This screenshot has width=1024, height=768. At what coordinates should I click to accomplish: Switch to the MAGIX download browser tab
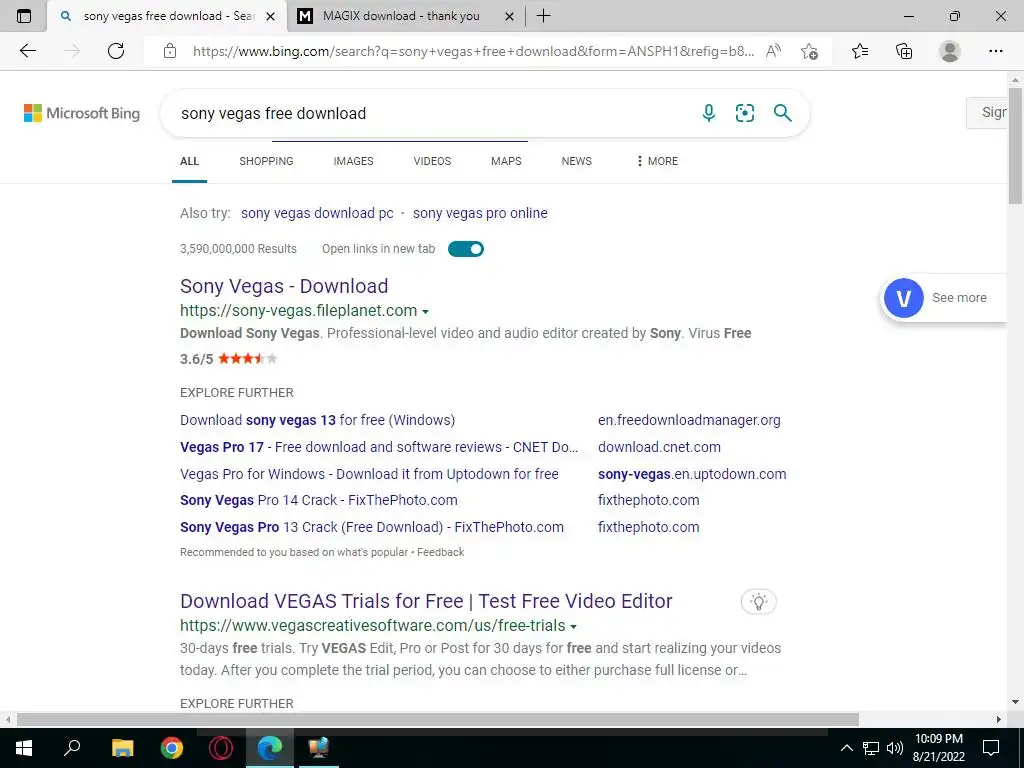tap(401, 16)
